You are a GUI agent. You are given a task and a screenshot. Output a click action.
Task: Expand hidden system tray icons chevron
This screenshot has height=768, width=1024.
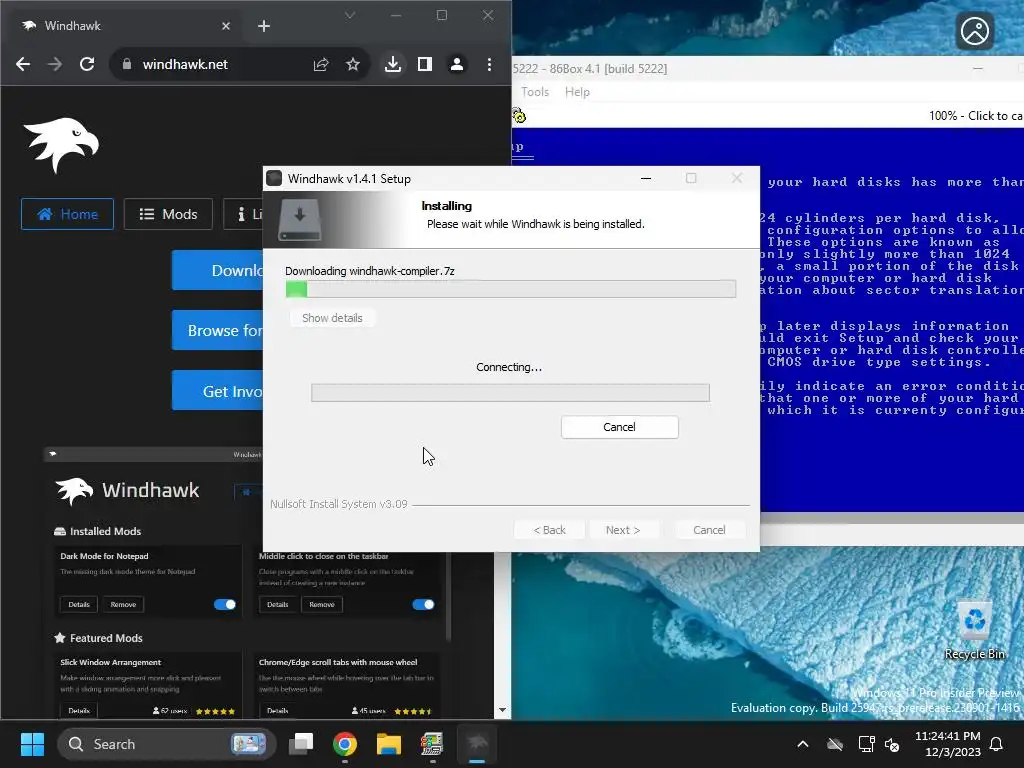pyautogui.click(x=803, y=744)
